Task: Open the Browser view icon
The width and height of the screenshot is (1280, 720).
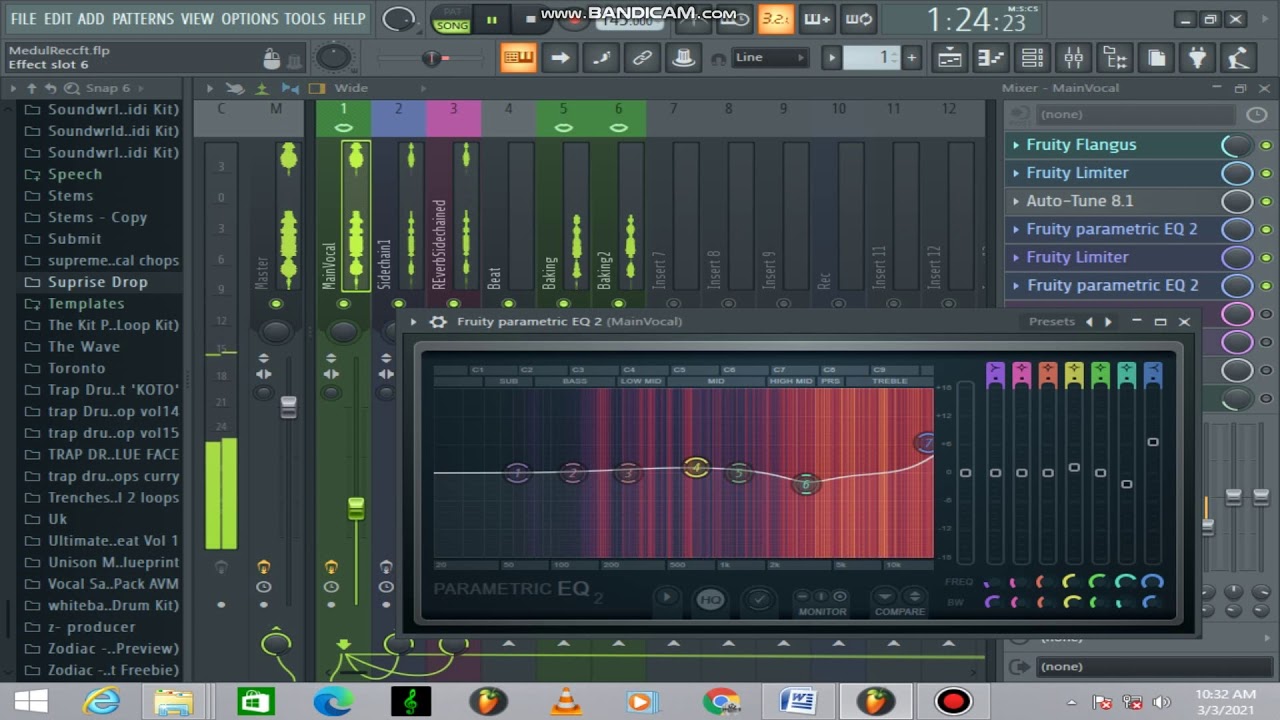Action: (1114, 58)
